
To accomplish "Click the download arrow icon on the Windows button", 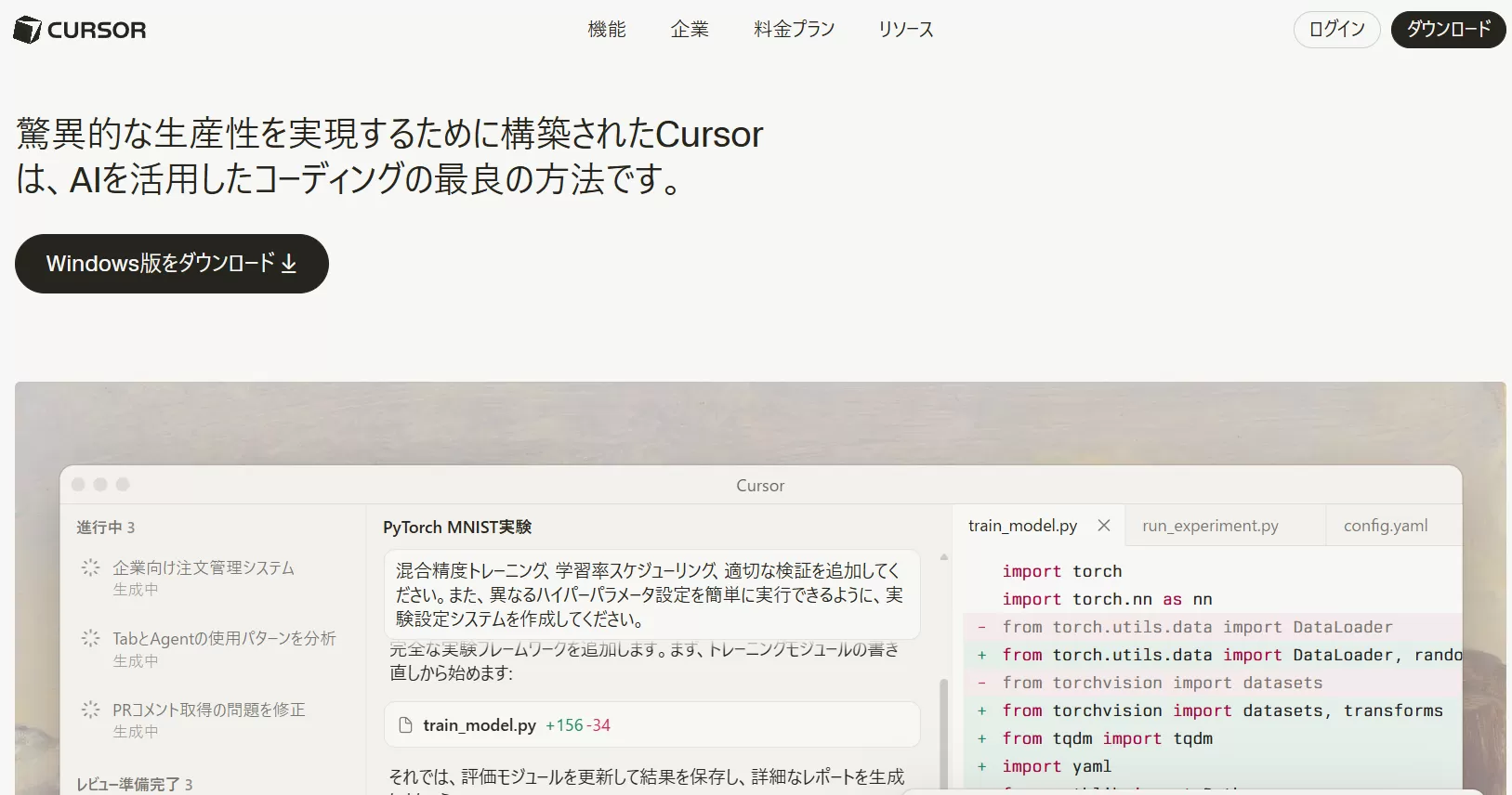I will pos(289,264).
